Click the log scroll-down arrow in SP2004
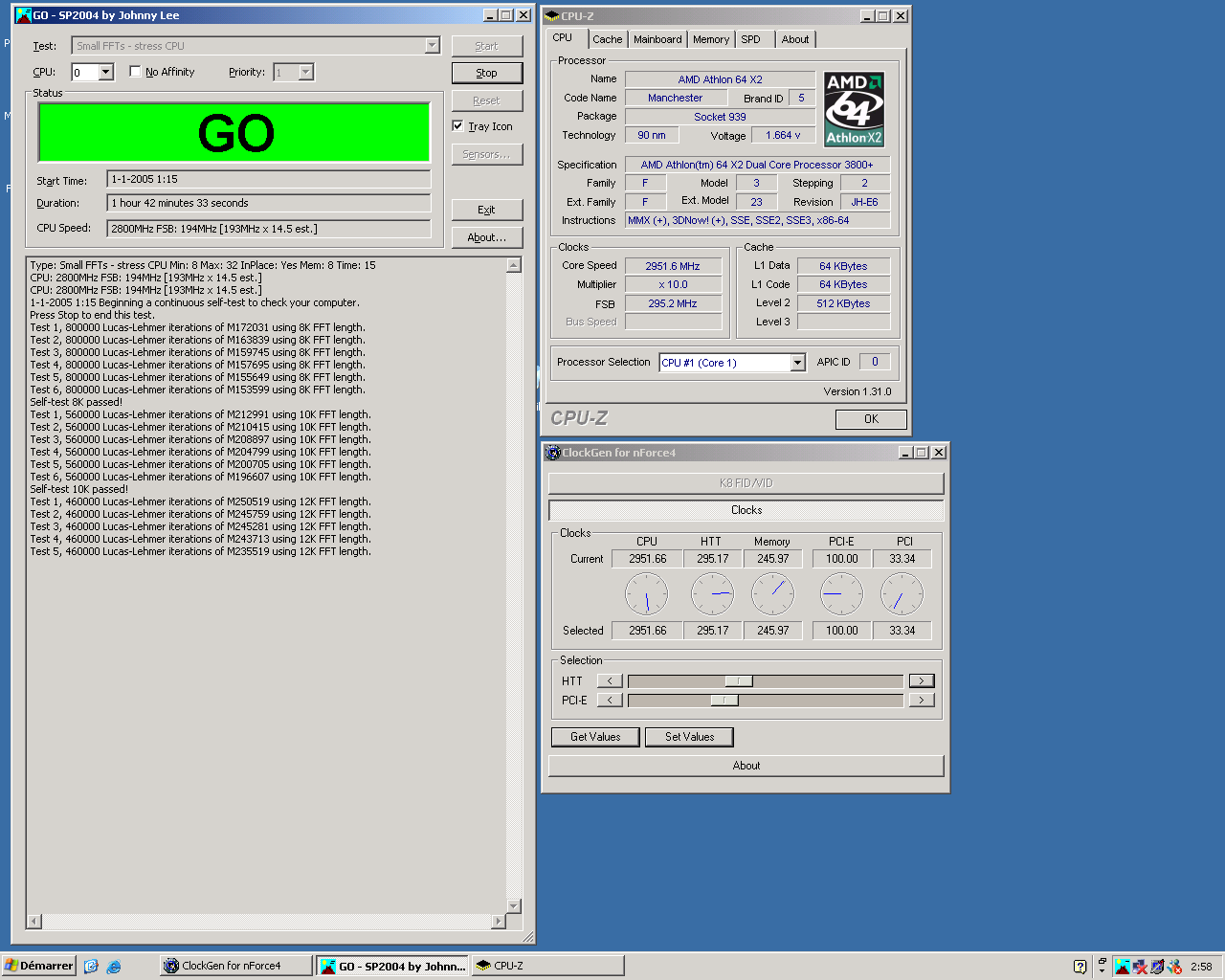 click(514, 905)
